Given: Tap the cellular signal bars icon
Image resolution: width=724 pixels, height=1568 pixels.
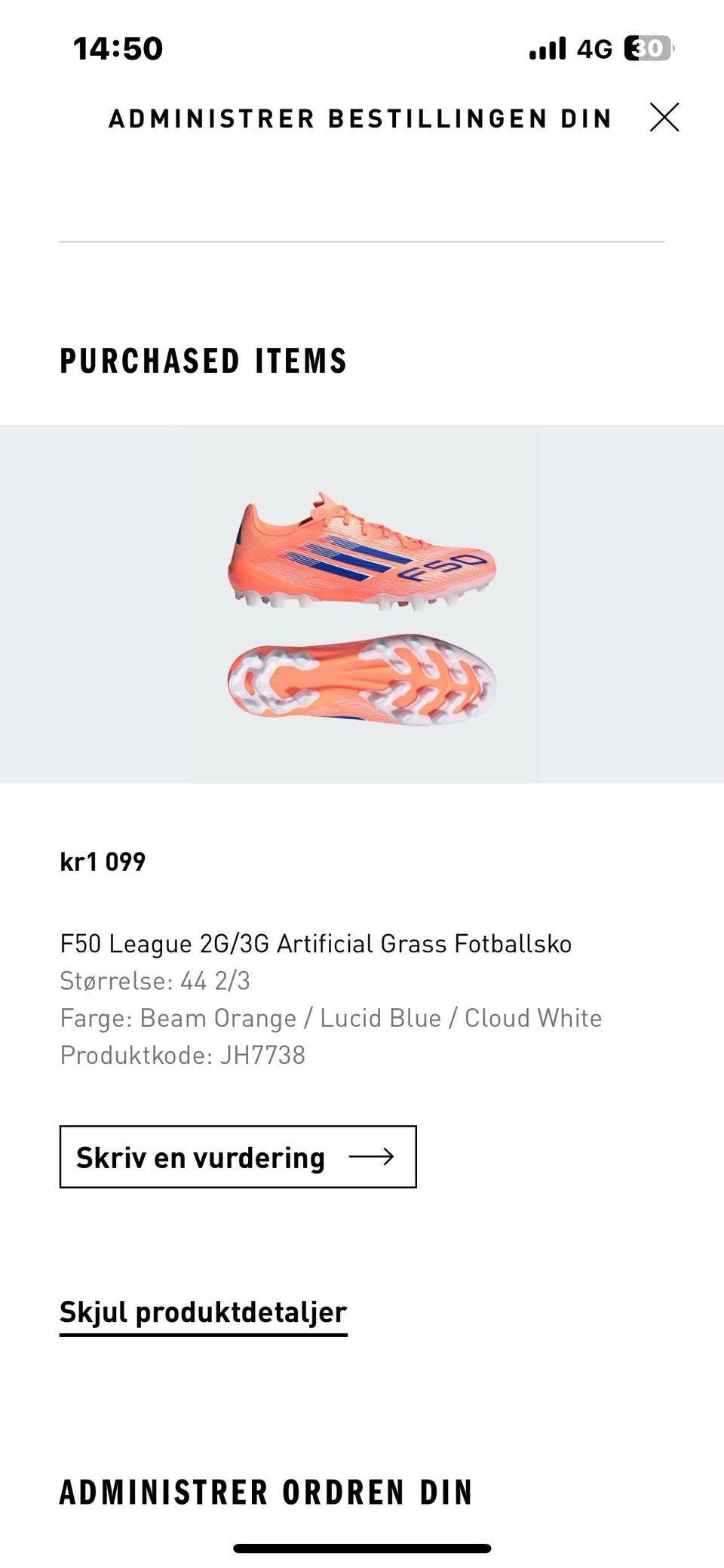Looking at the screenshot, I should coord(548,49).
